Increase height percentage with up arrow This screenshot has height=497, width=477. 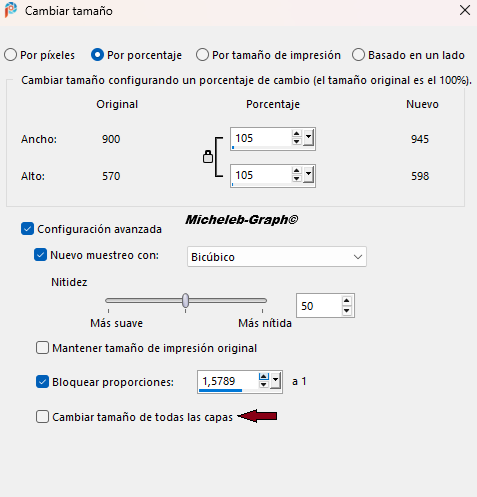pos(296,171)
